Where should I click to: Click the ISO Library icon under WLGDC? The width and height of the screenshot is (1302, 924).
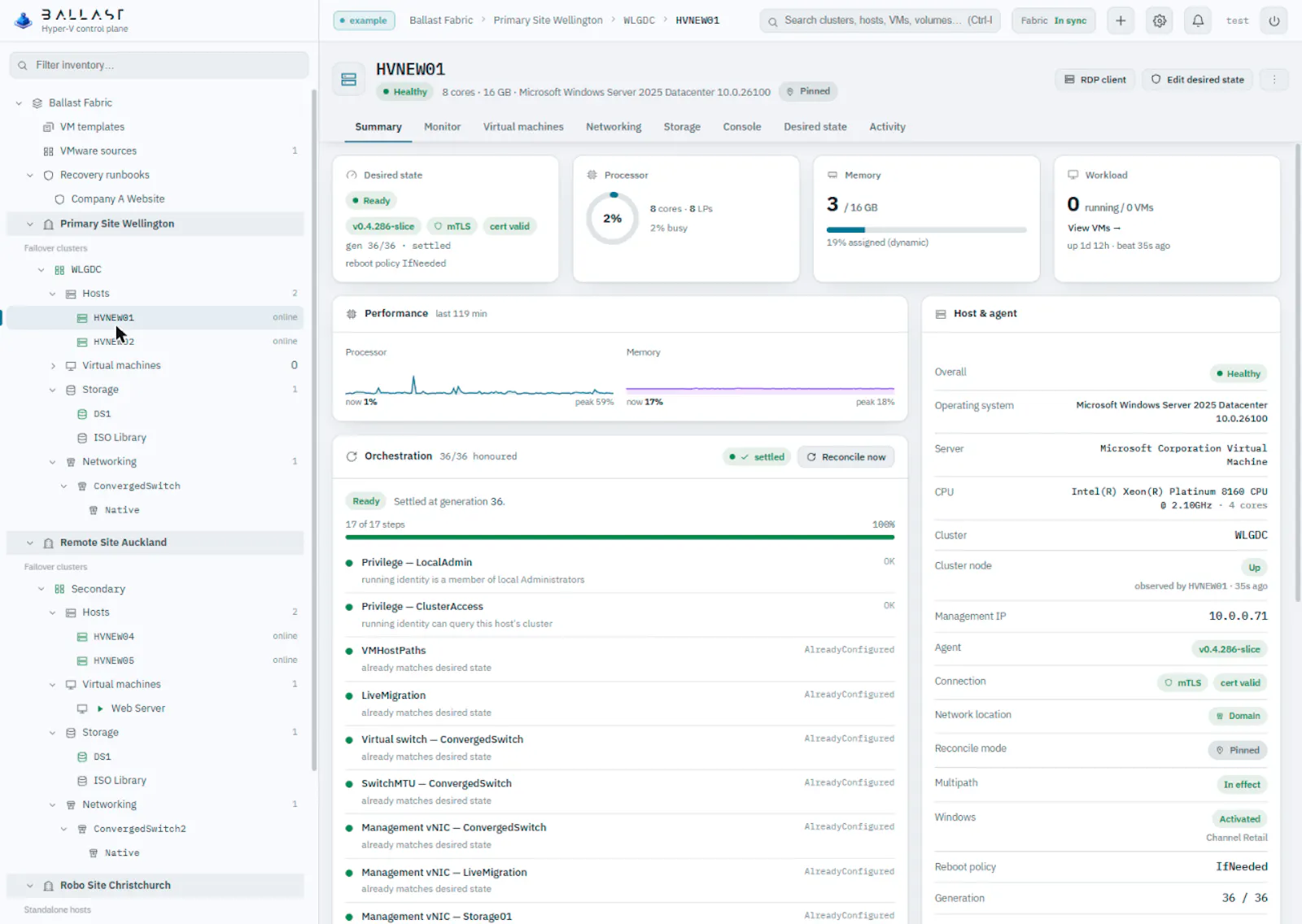82,438
